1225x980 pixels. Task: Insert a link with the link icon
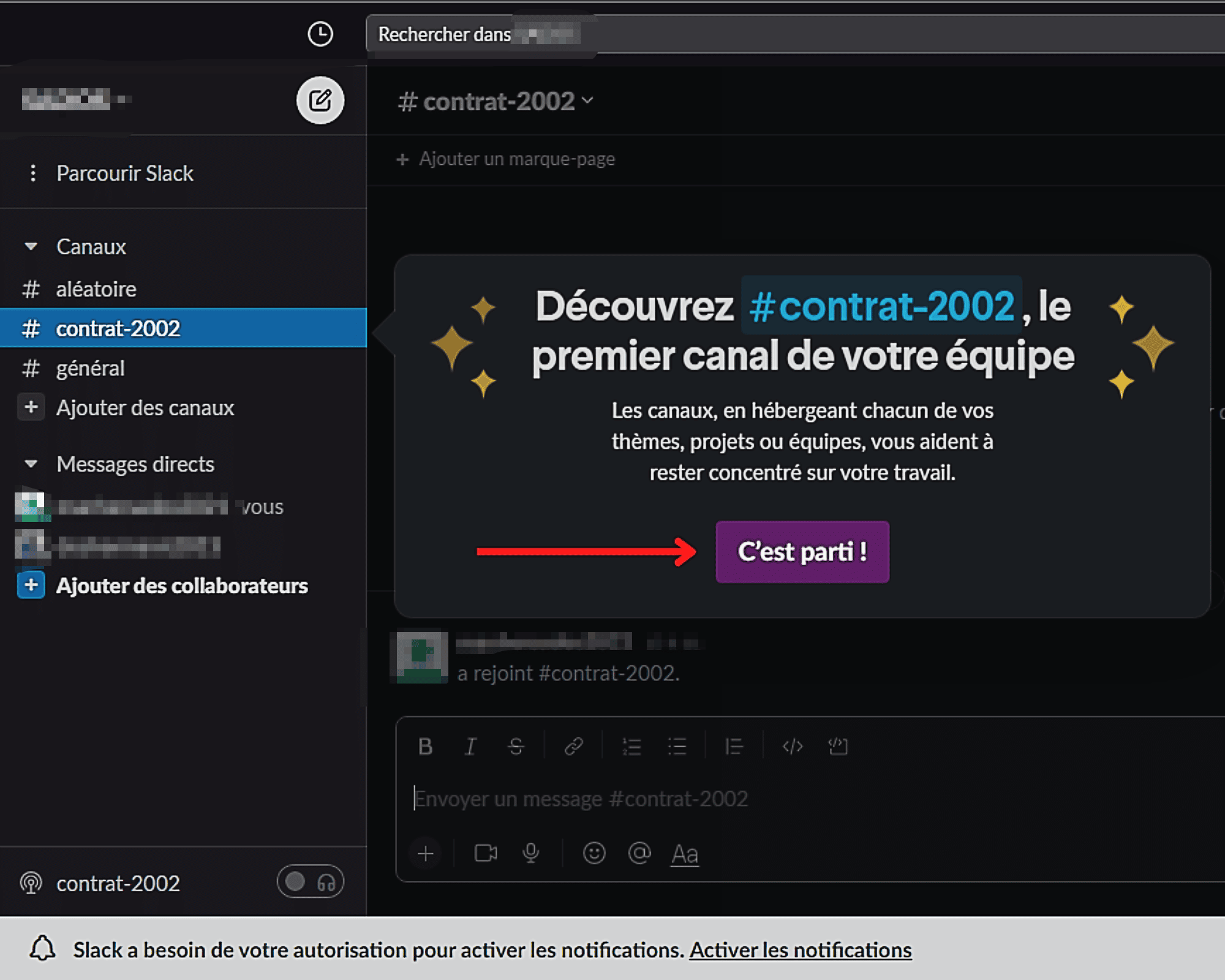coord(573,746)
